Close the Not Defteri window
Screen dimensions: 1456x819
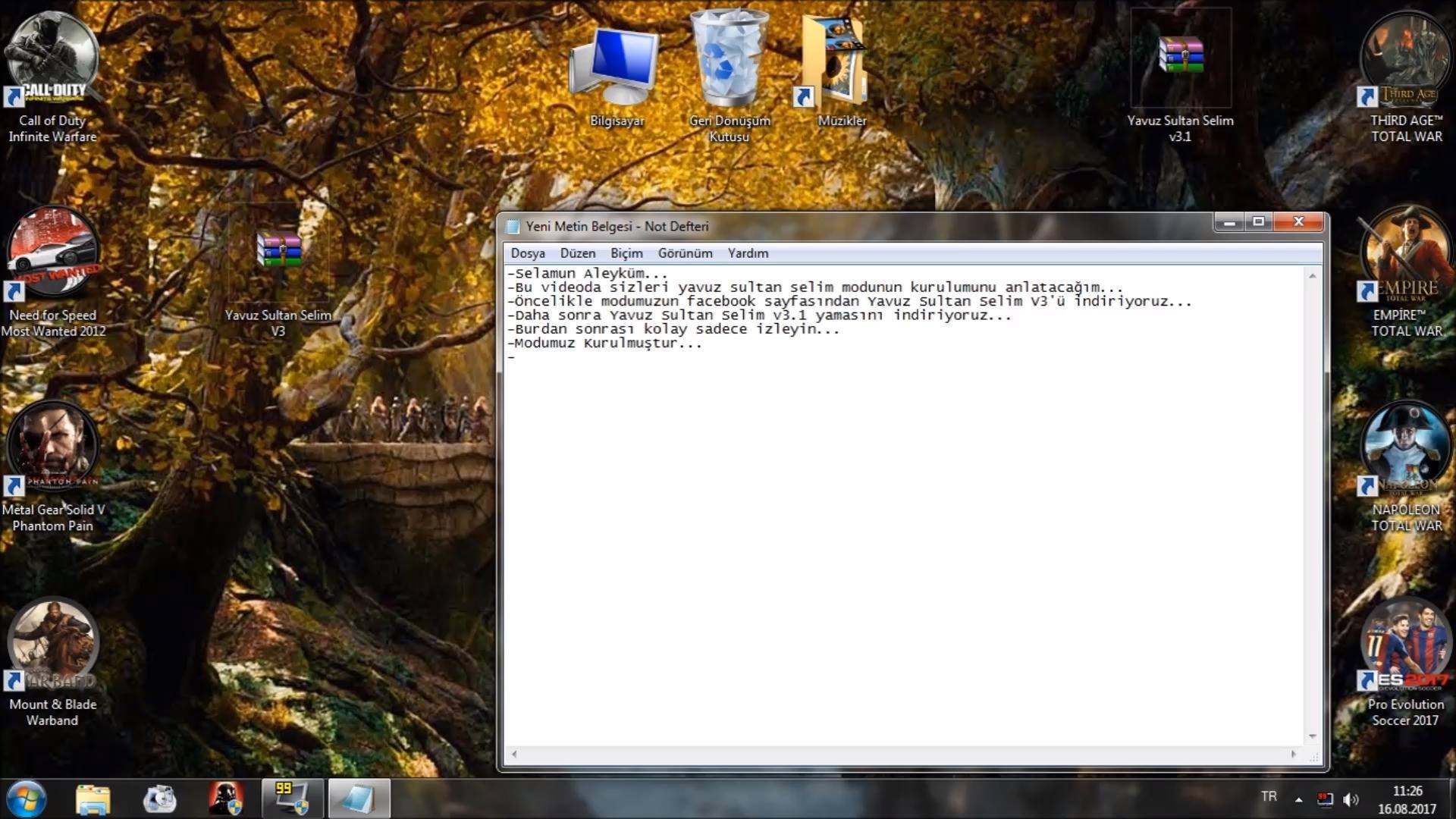pos(1298,222)
